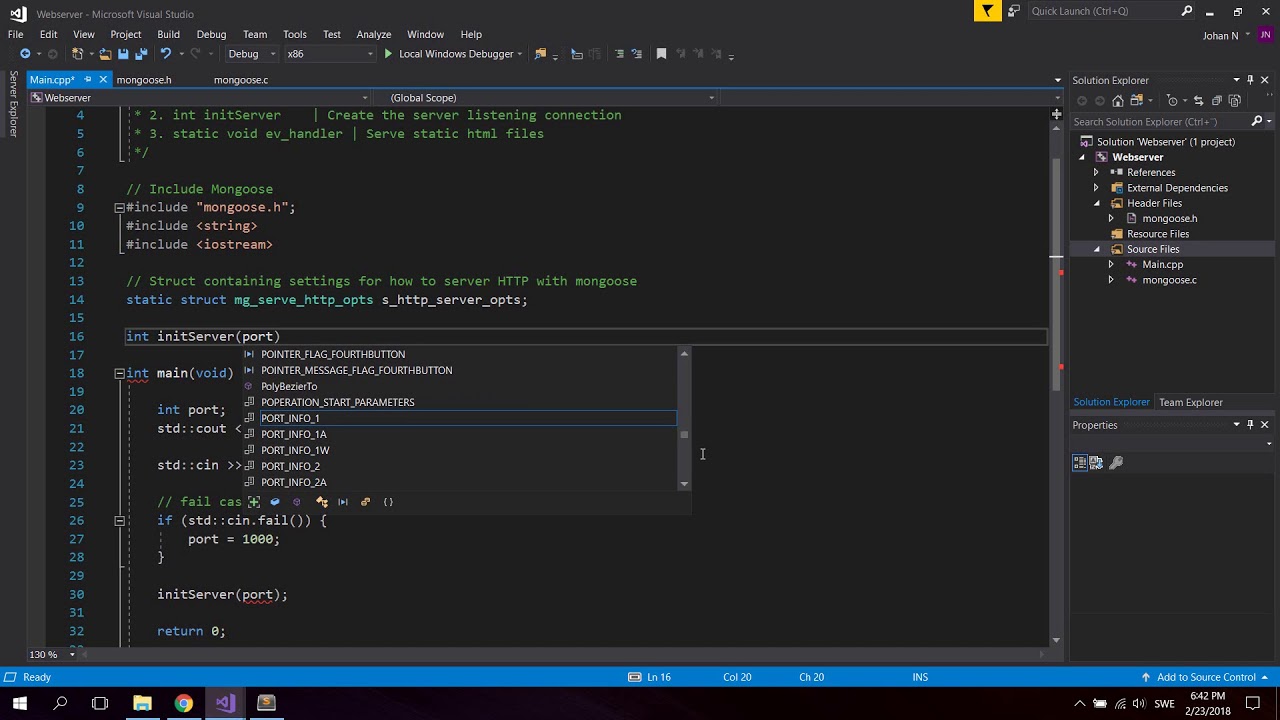This screenshot has width=1280, height=720.
Task: Click the Windows Start button
Action: pyautogui.click(x=20, y=703)
